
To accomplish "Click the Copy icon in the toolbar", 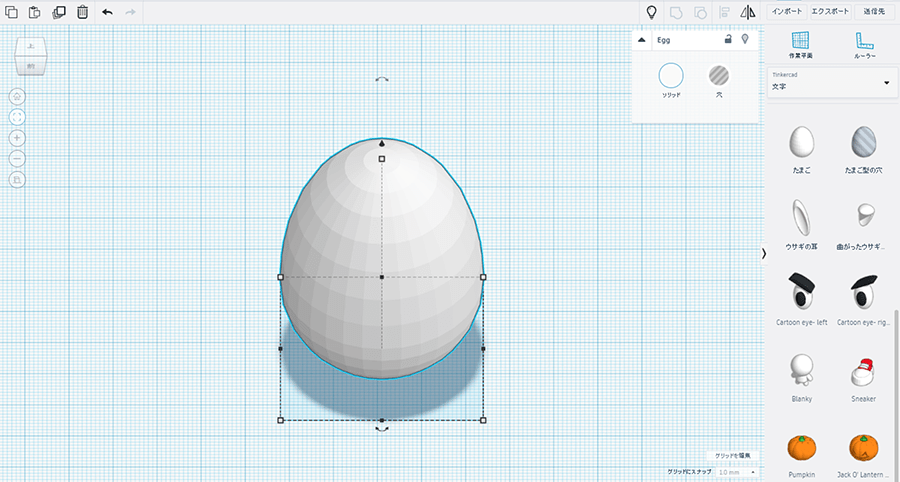I will [x=11, y=12].
